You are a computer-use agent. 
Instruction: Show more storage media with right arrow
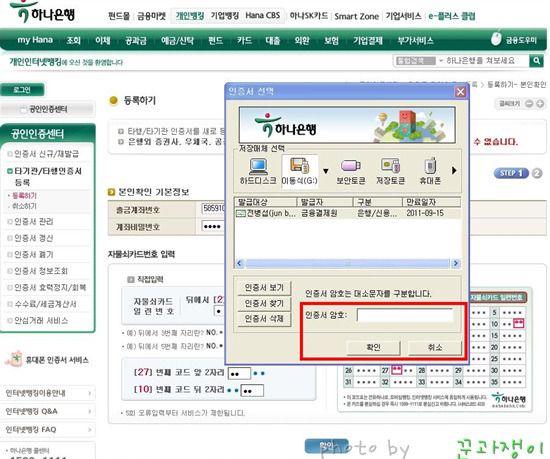tap(454, 171)
